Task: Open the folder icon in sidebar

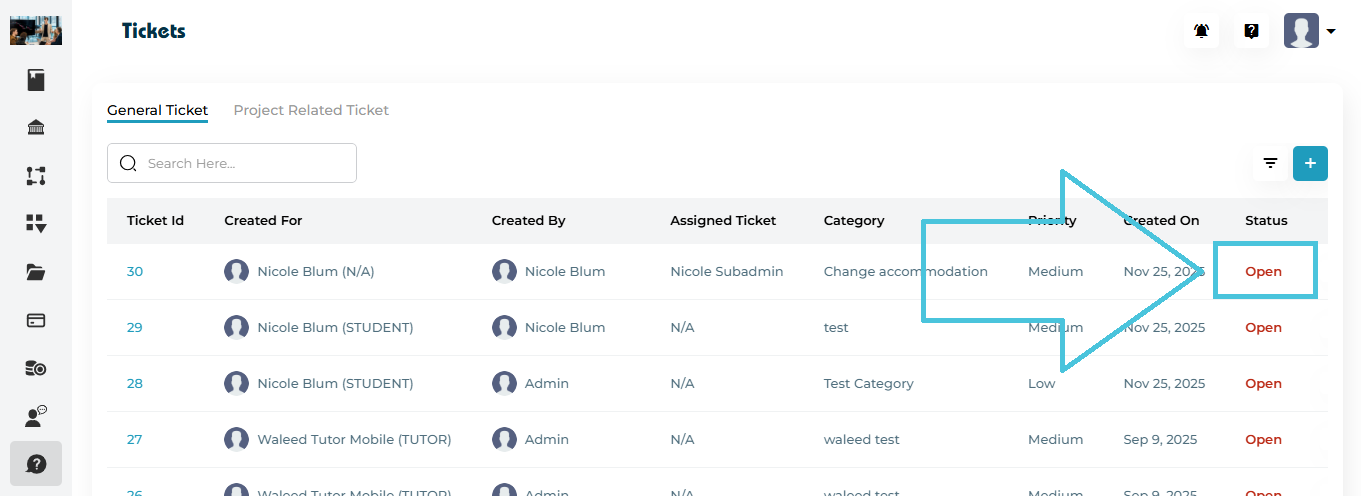Action: click(36, 272)
